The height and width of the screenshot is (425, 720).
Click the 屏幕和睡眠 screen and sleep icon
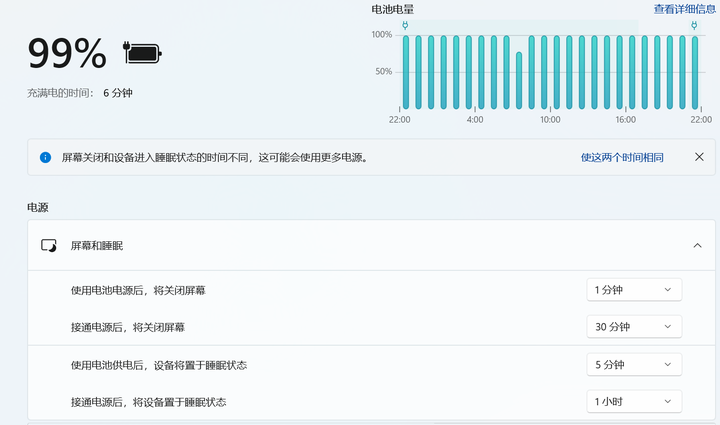tap(49, 246)
